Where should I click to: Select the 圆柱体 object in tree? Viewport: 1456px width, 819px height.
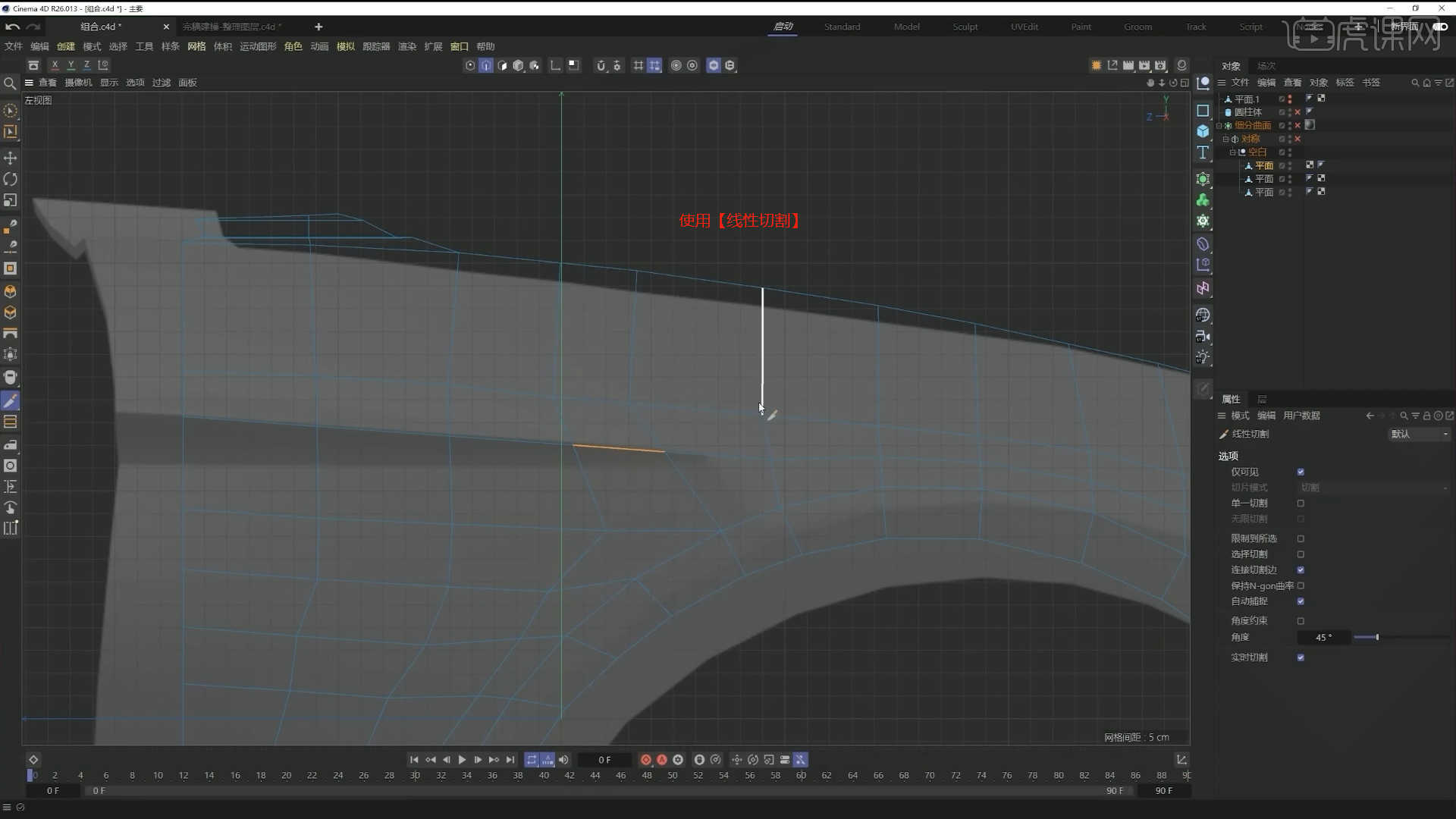(x=1248, y=112)
